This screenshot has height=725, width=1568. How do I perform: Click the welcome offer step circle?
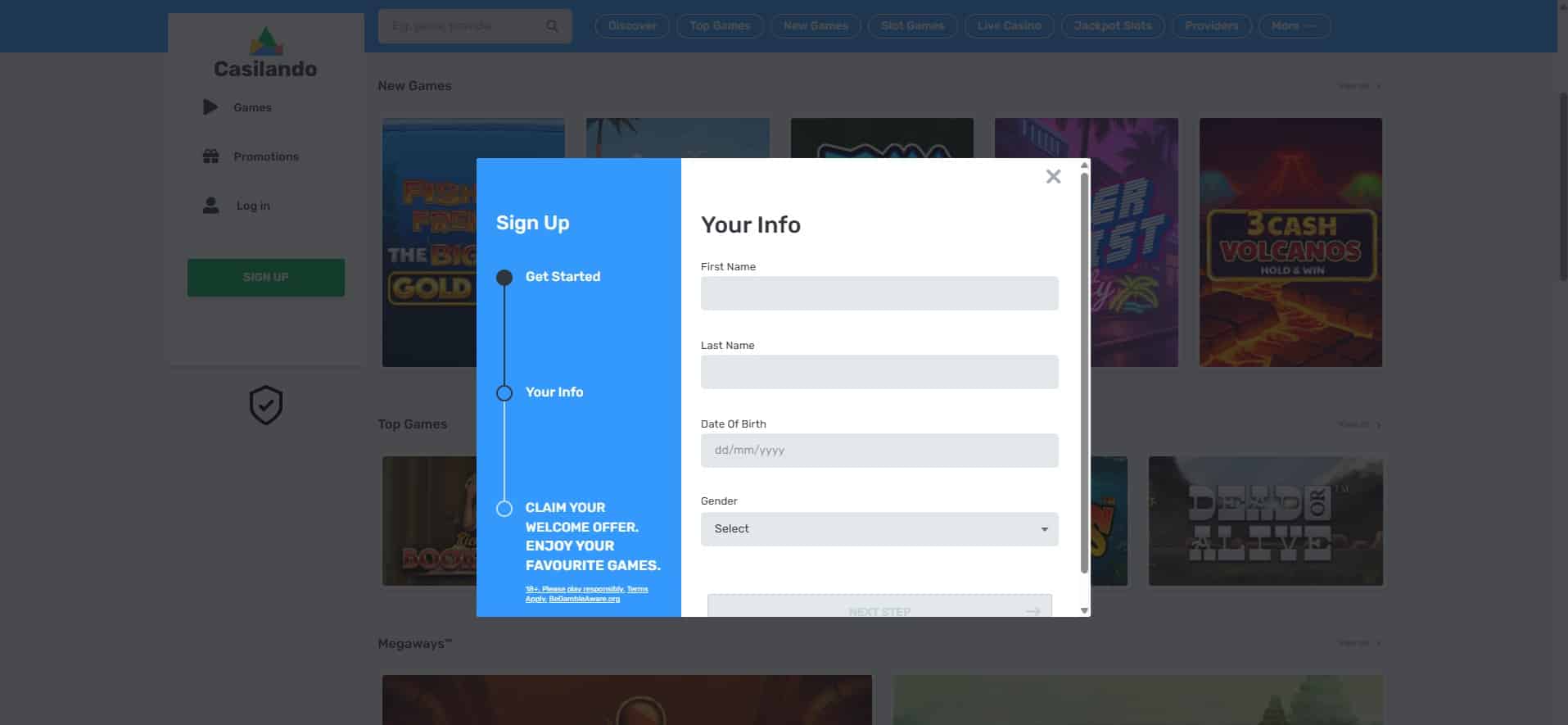pos(504,509)
